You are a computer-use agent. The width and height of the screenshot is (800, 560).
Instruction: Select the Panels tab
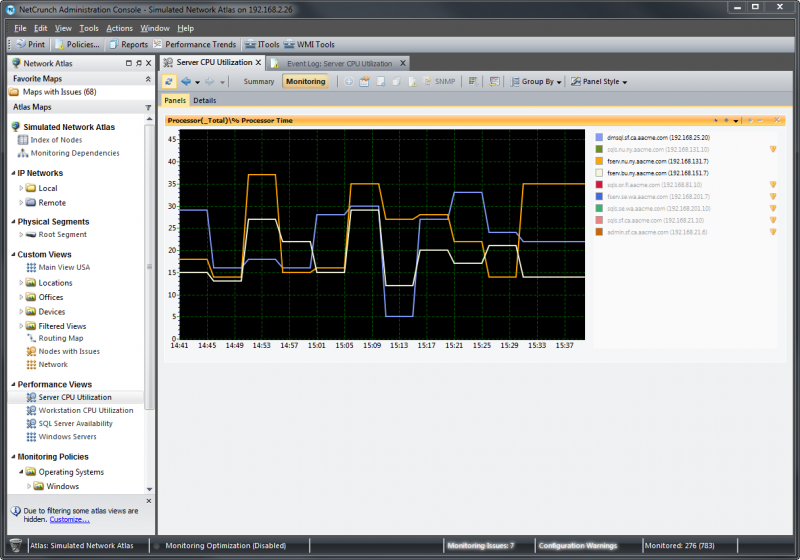click(x=175, y=100)
